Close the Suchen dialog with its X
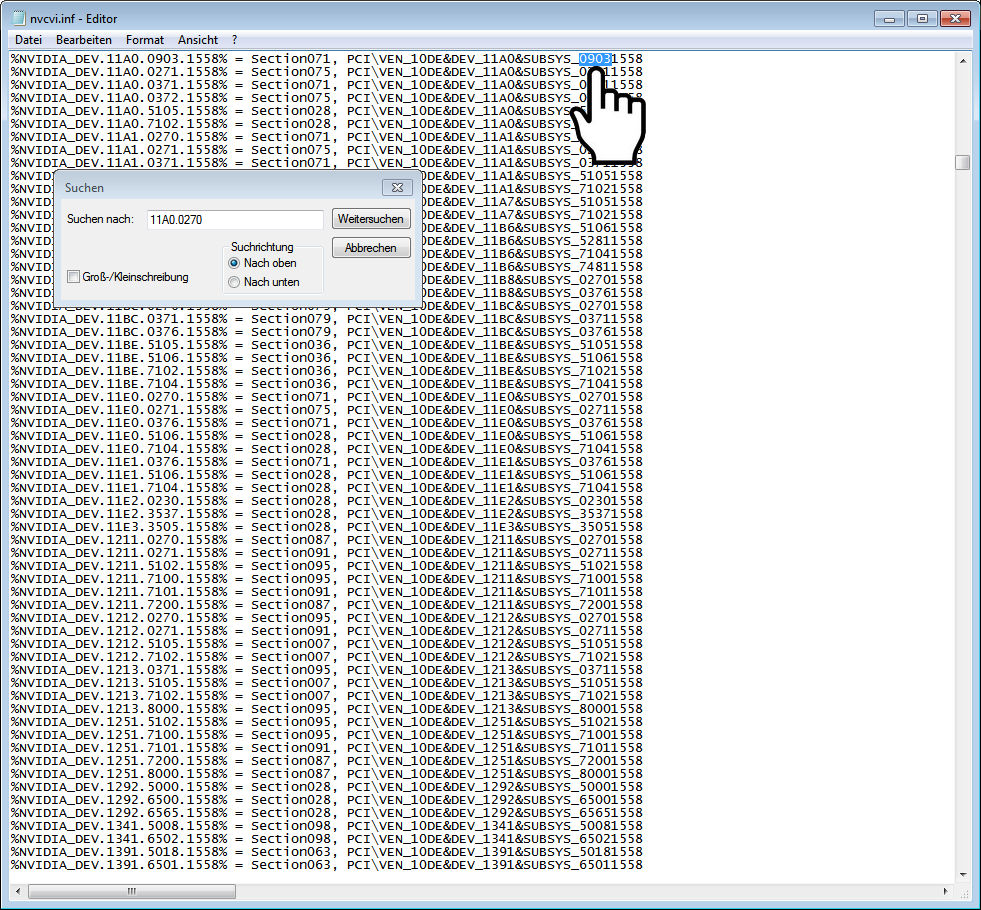981x910 pixels. click(397, 187)
